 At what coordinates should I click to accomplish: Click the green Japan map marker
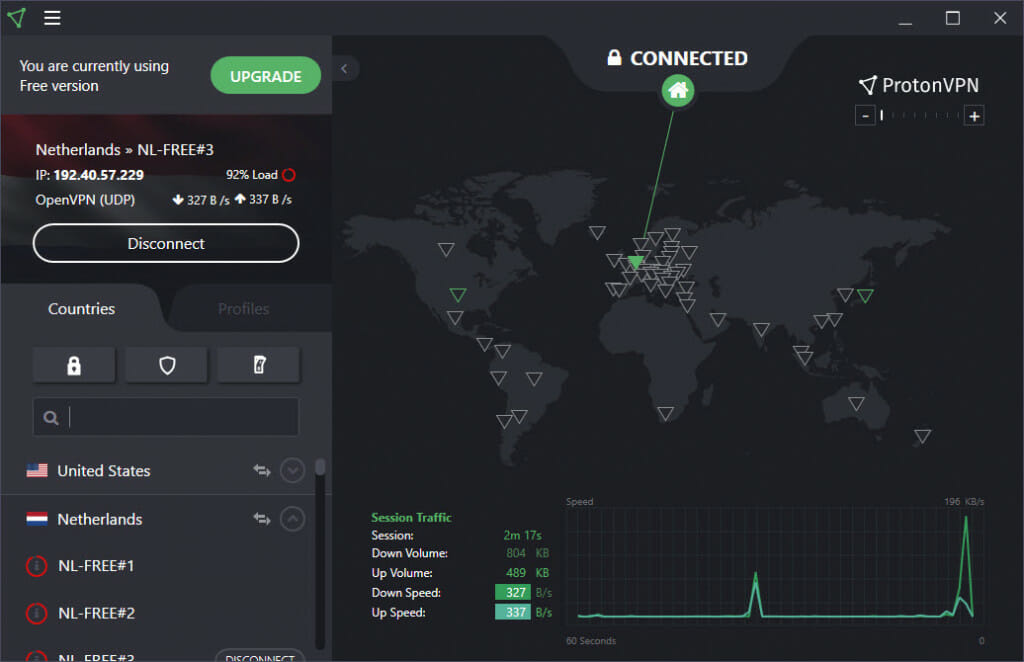pyautogui.click(x=865, y=296)
